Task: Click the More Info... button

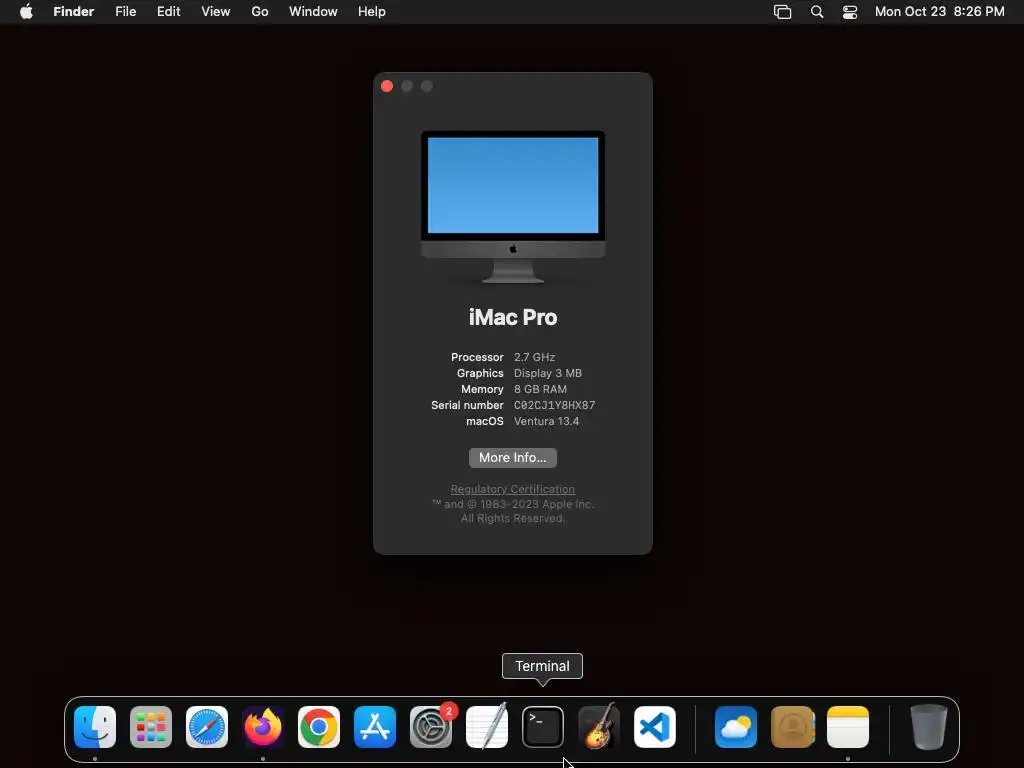Action: [513, 458]
